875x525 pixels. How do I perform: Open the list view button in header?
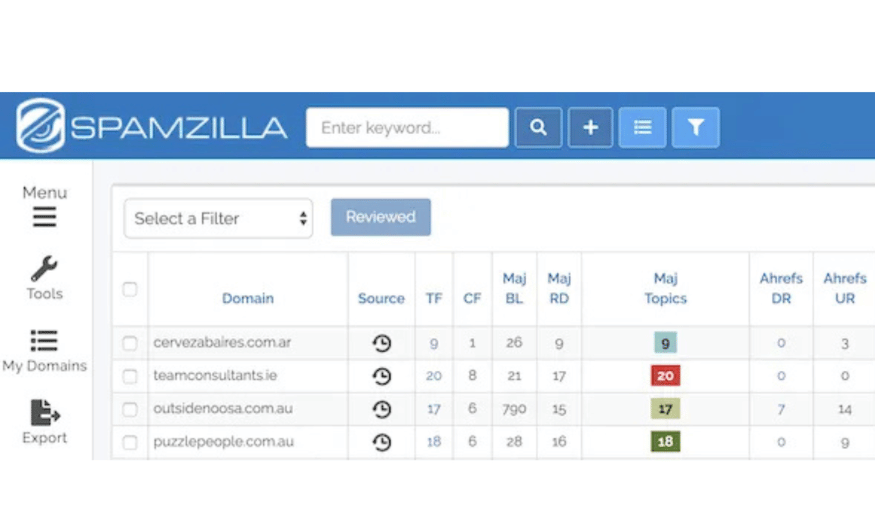tap(642, 127)
